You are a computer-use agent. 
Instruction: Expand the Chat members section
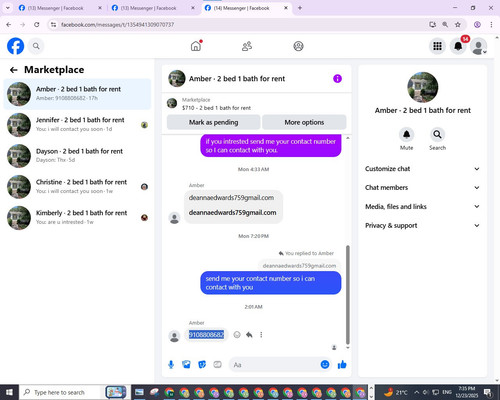tap(422, 187)
